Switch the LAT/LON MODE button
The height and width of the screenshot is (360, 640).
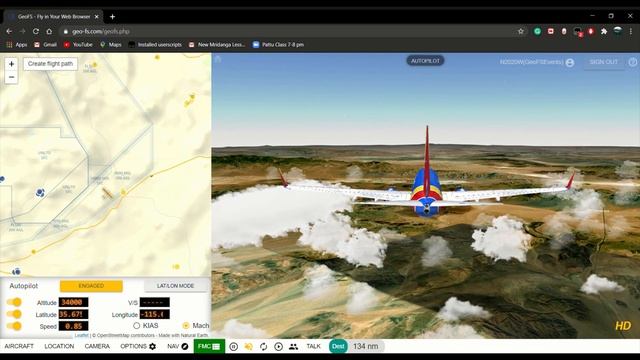click(x=176, y=286)
